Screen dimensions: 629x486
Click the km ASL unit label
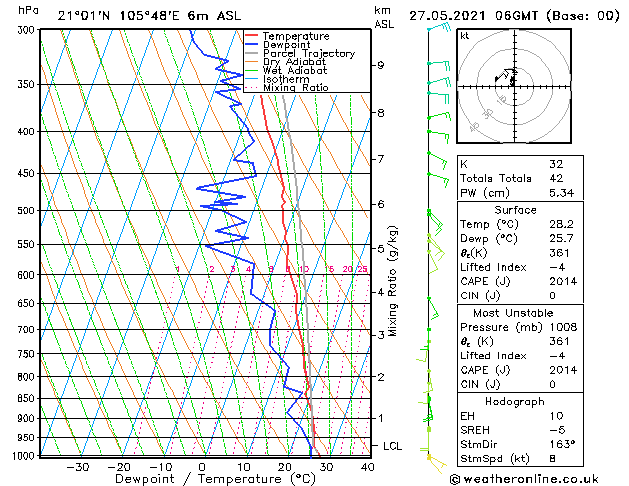[x=384, y=17]
